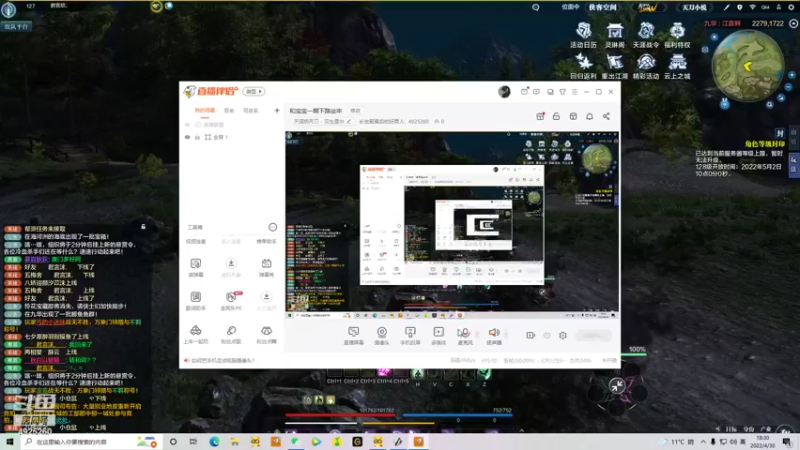
Task: Click 组队平台 button top-left of game
Action: click(x=16, y=26)
